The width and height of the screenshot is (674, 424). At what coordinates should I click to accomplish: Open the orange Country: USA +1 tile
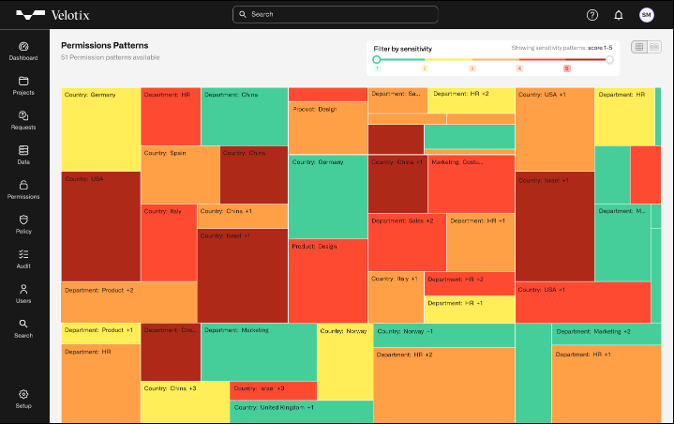pyautogui.click(x=555, y=129)
